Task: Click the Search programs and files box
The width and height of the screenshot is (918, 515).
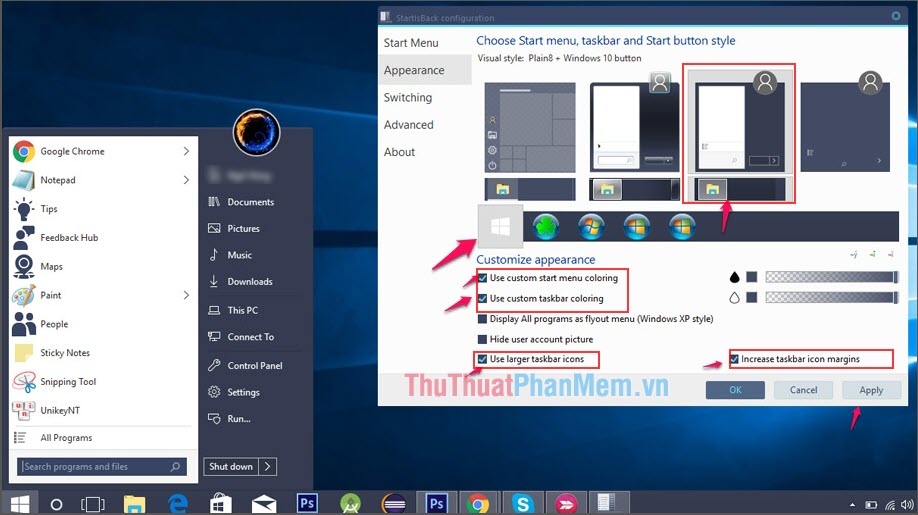Action: (x=102, y=466)
